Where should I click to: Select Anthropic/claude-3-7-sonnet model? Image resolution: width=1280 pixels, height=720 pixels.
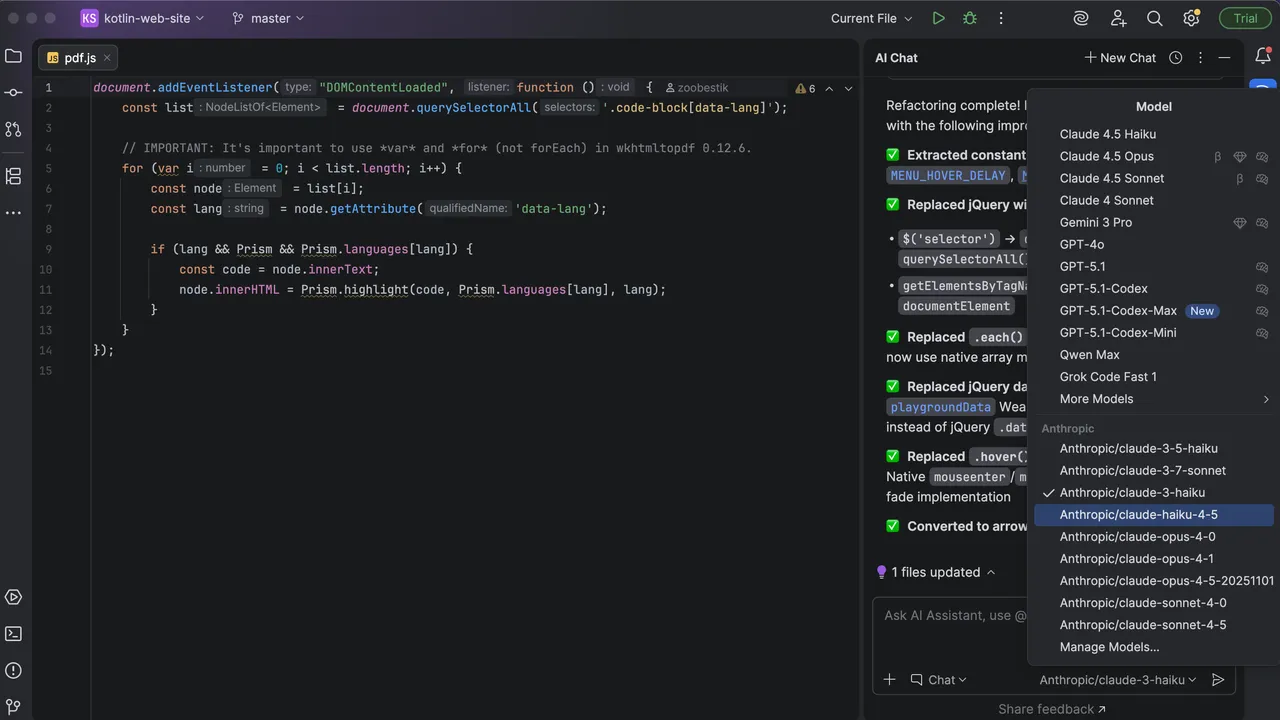1154,471
